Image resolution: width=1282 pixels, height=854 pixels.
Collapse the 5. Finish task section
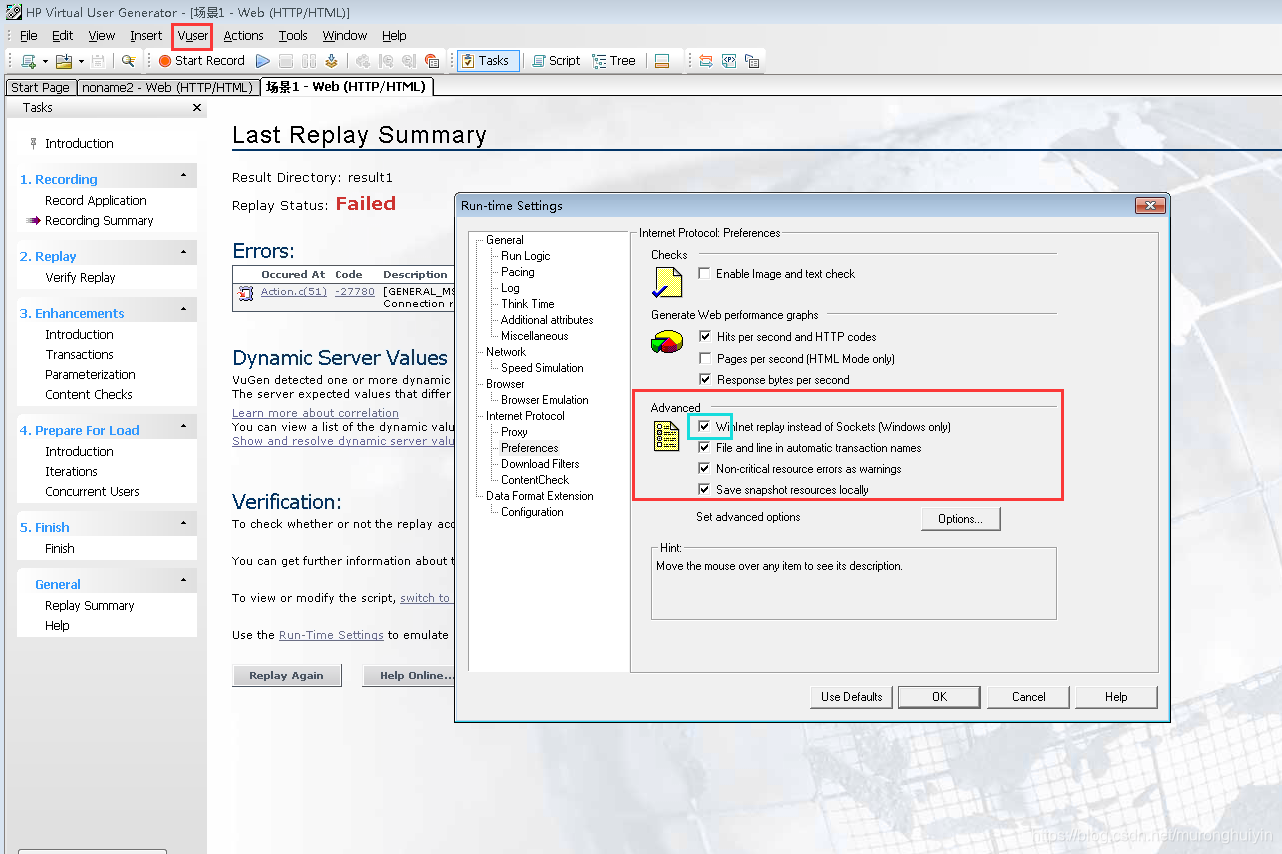pos(184,524)
